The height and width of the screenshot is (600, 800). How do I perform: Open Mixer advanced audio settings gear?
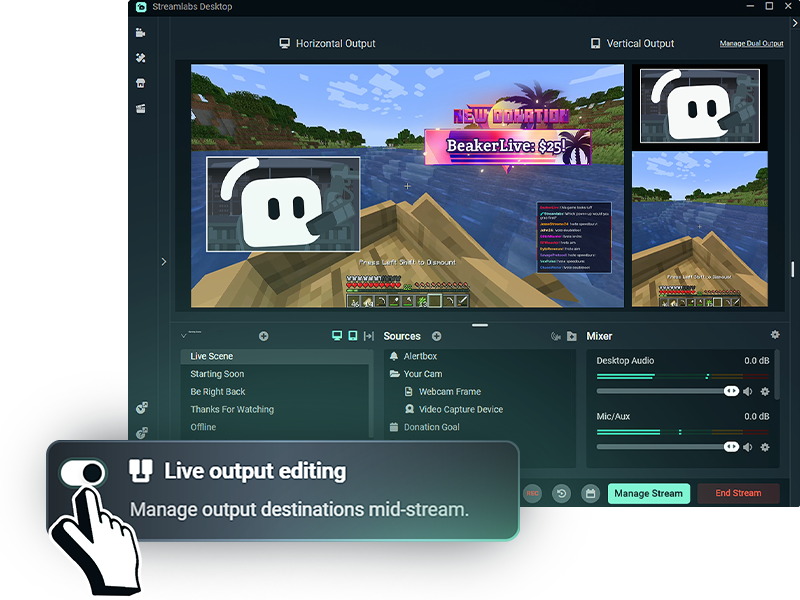point(775,335)
